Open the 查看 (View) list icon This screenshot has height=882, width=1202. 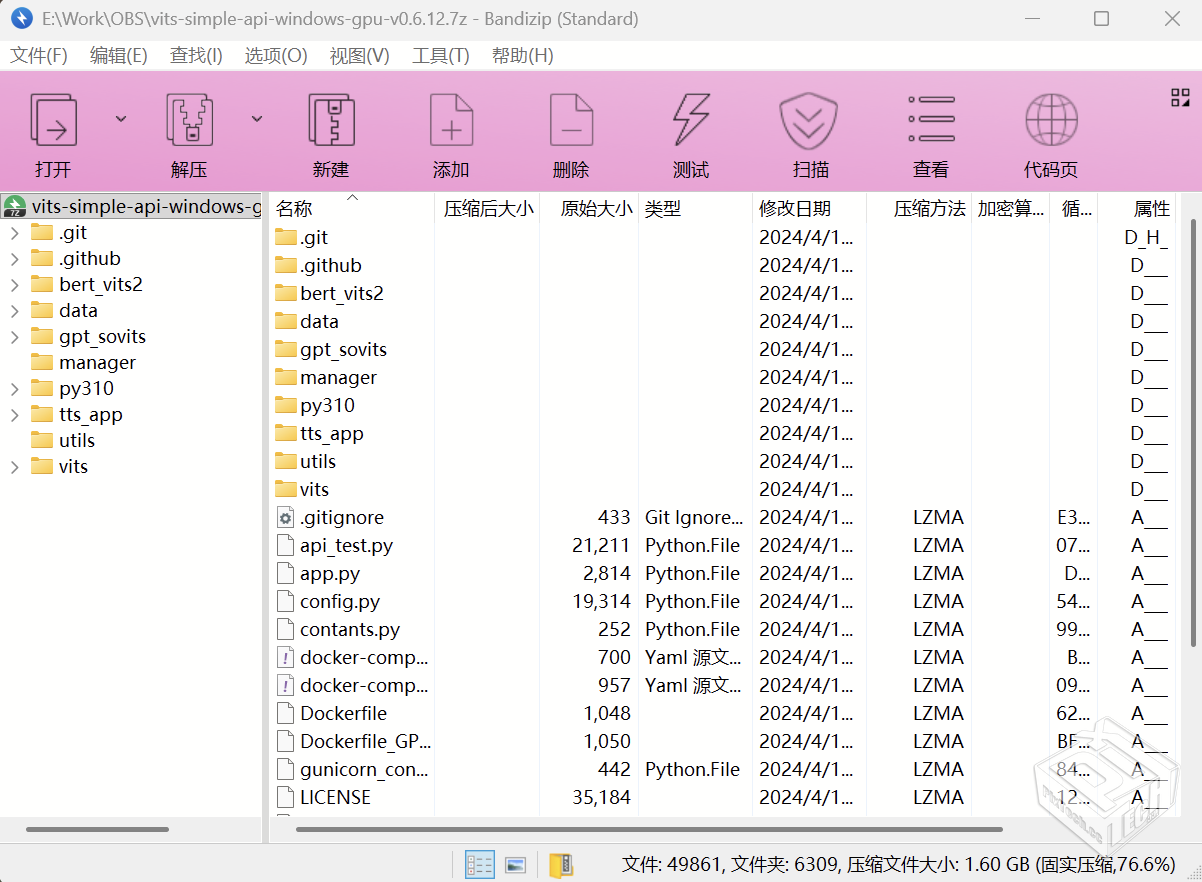pos(931,121)
